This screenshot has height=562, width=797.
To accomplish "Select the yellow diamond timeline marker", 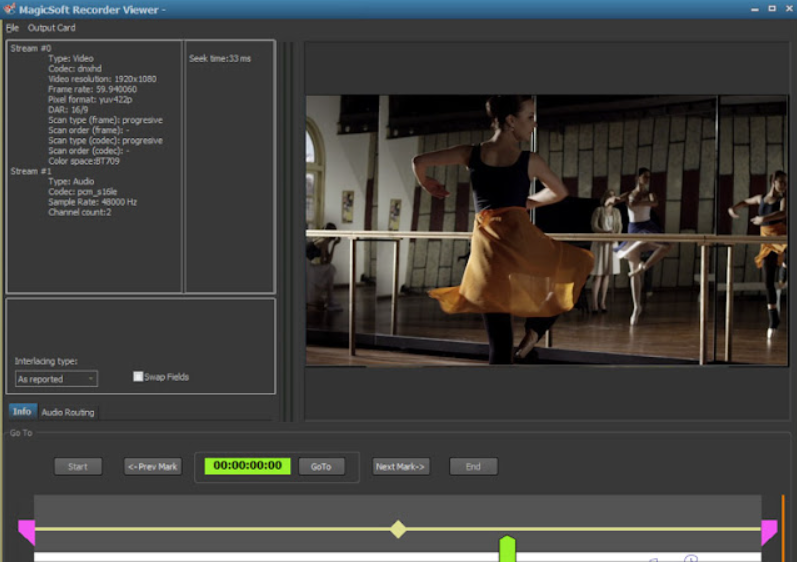I will tap(398, 529).
